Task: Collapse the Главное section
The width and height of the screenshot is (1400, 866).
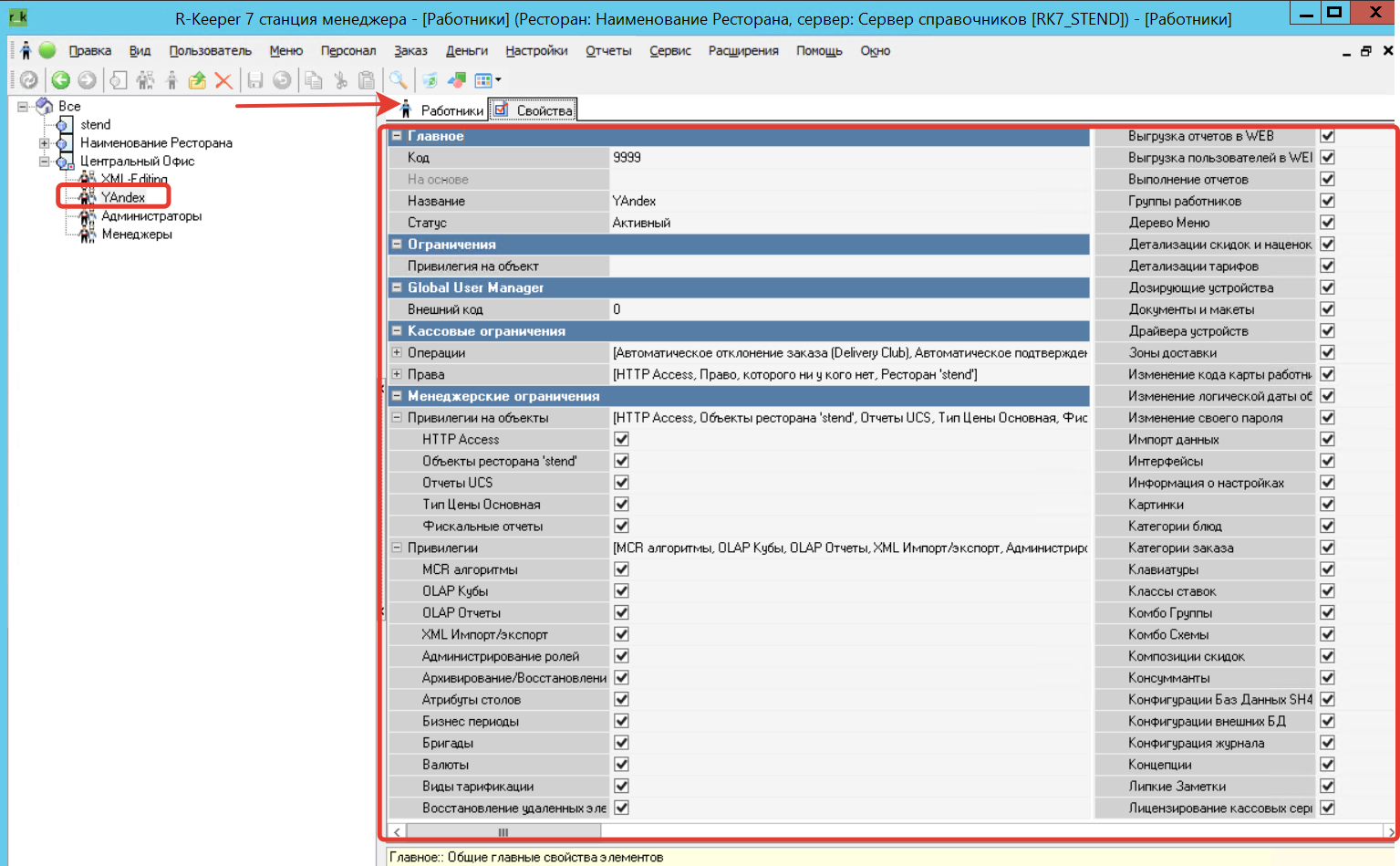Action: click(397, 136)
